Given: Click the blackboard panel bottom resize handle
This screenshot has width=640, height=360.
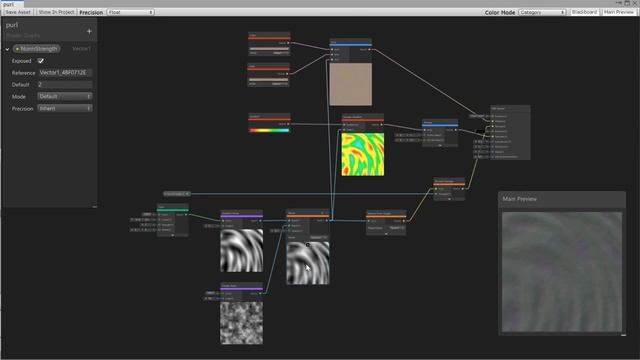Looking at the screenshot, I should tap(95, 207).
